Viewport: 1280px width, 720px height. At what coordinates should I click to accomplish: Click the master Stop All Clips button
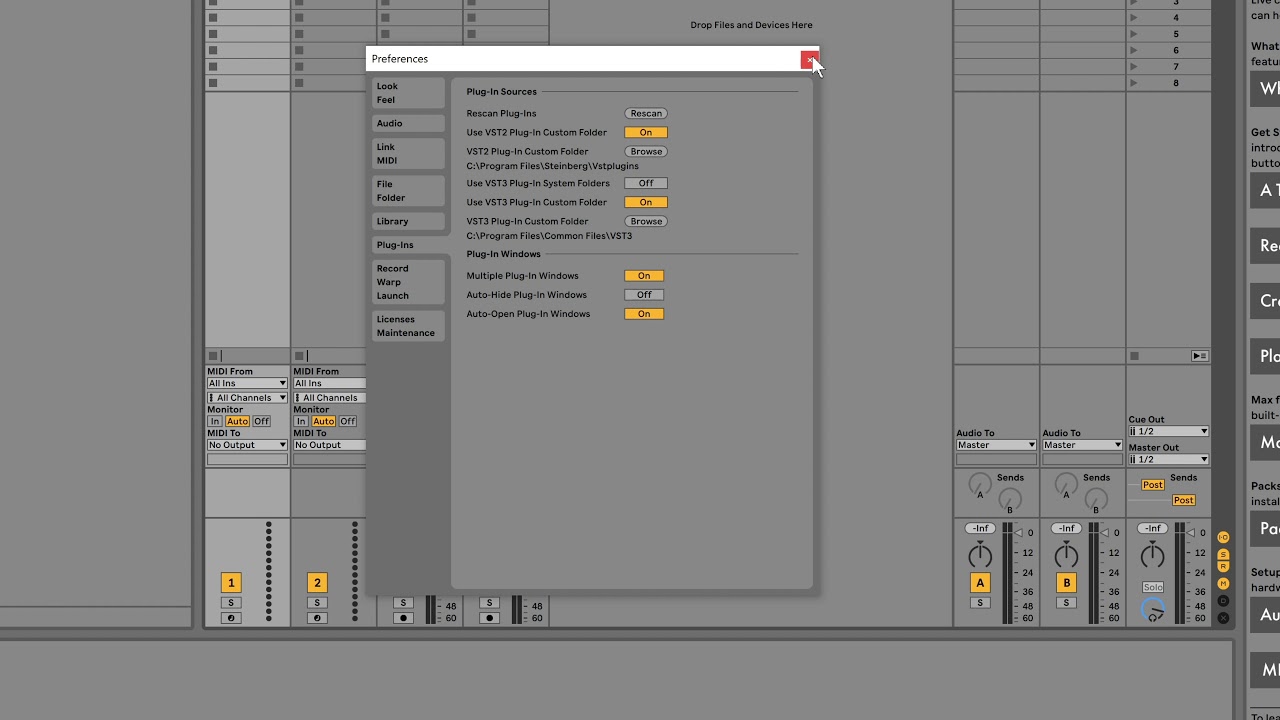tap(1134, 356)
